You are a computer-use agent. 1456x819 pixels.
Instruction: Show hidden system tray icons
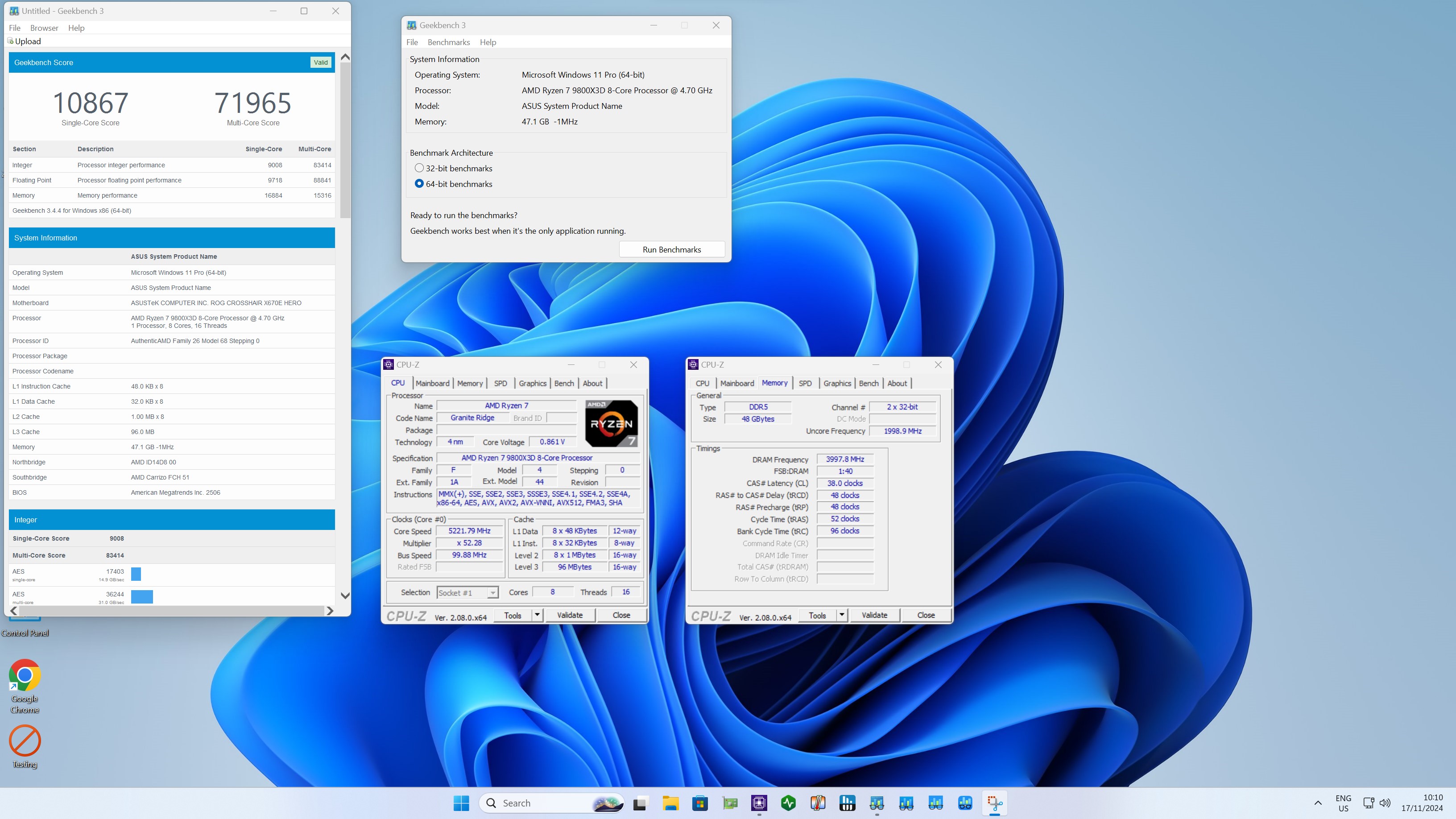(x=1318, y=802)
